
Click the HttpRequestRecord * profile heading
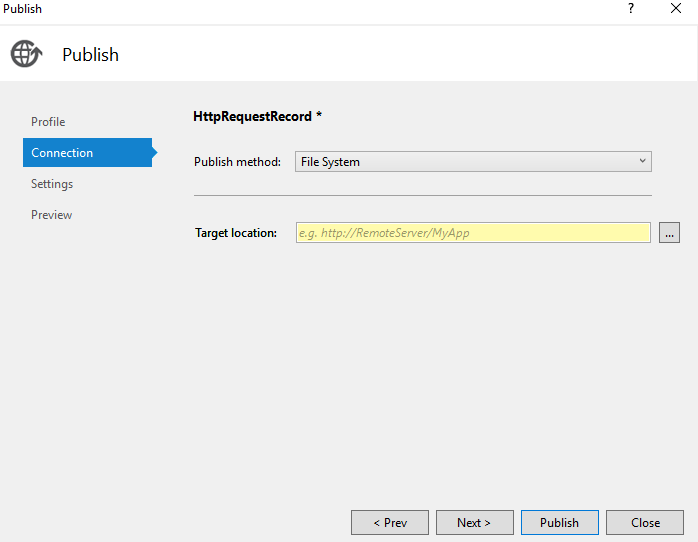tap(257, 117)
